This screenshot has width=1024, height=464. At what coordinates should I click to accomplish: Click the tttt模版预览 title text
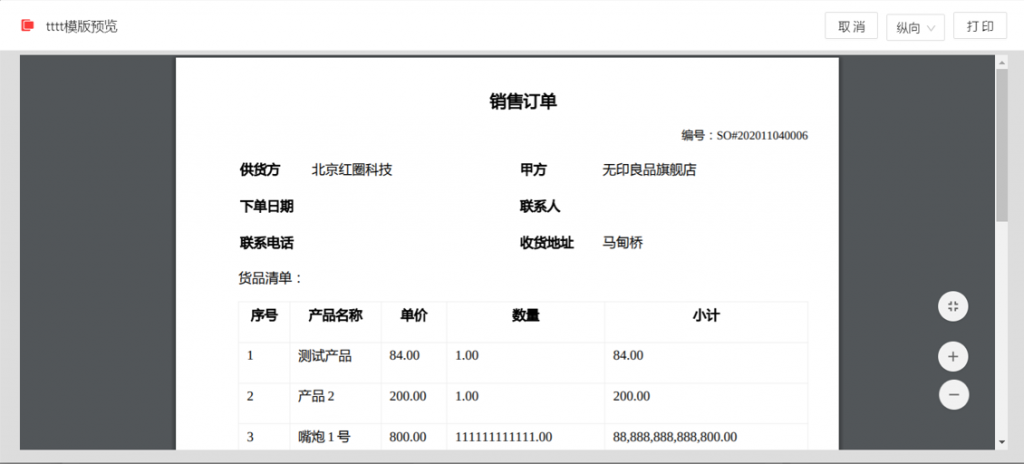[x=82, y=26]
